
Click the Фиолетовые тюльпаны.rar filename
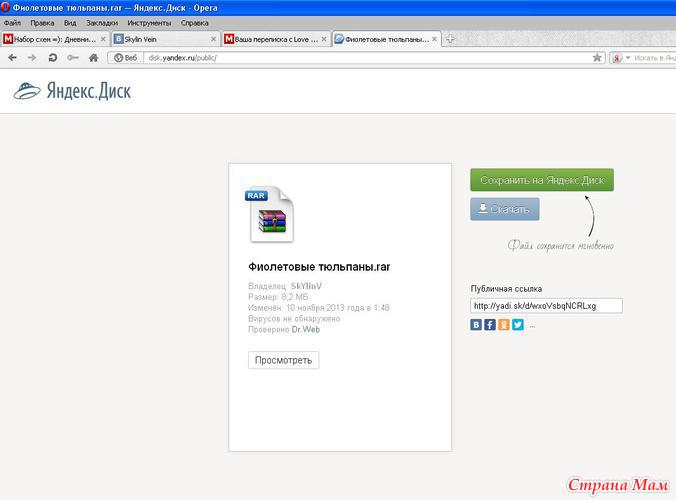pos(319,267)
